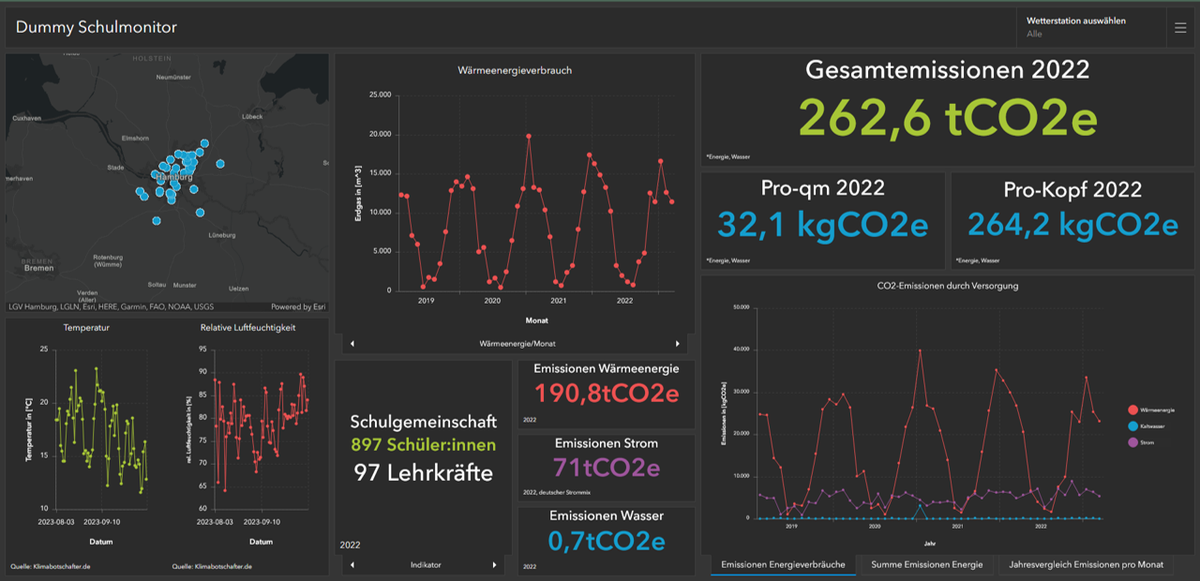Toggle Kaltwasser blue legend marker

tap(1131, 425)
